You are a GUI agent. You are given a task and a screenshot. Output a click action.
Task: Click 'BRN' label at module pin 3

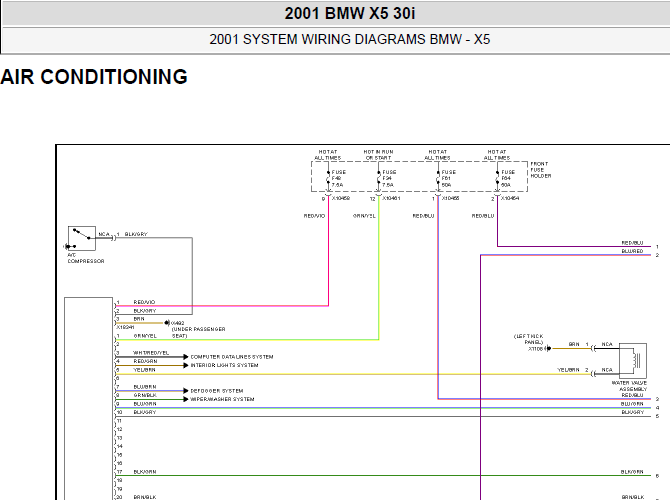tap(139, 319)
